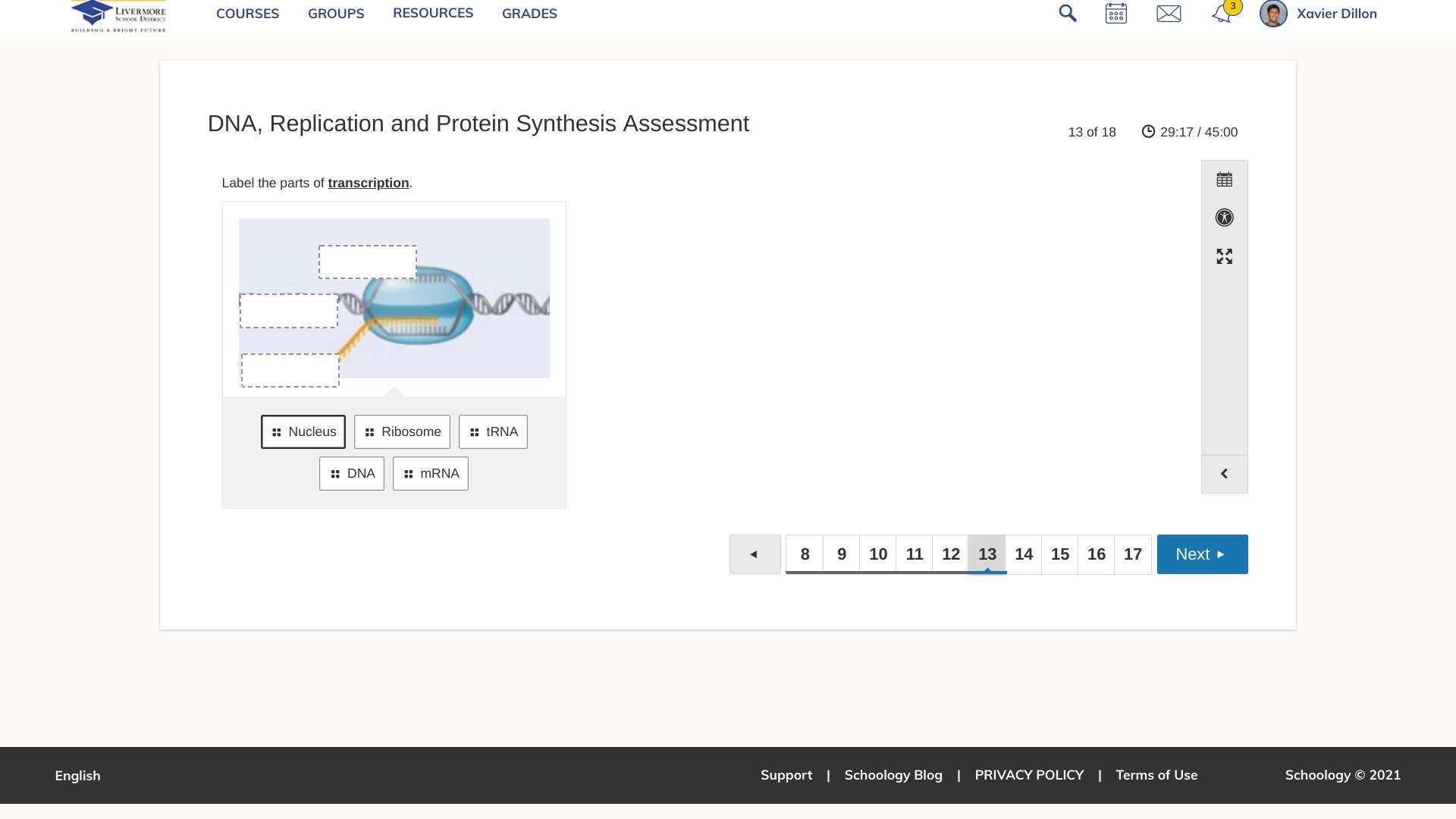
Task: Click the Livermore School District logo
Action: pos(118,15)
